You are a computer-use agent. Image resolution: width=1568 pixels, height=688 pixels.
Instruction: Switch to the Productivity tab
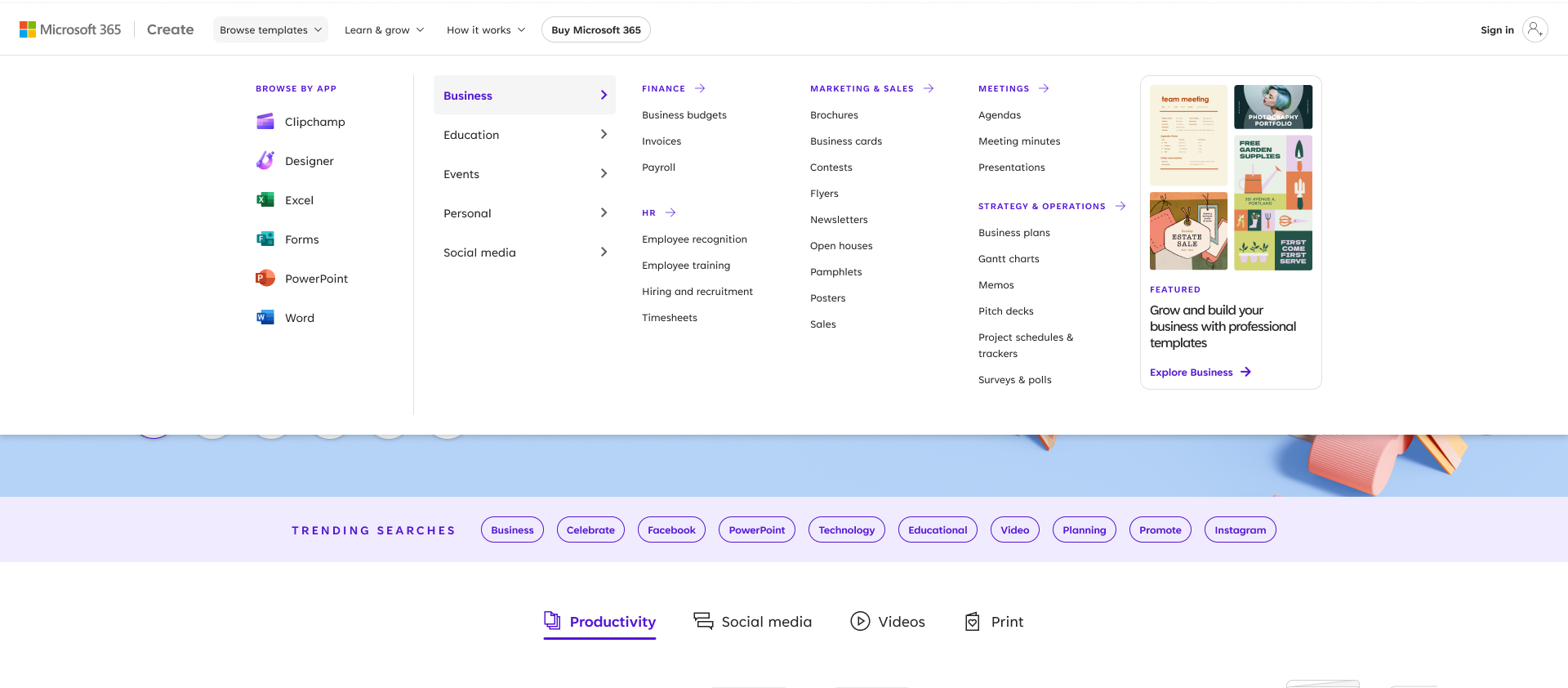[x=599, y=622]
